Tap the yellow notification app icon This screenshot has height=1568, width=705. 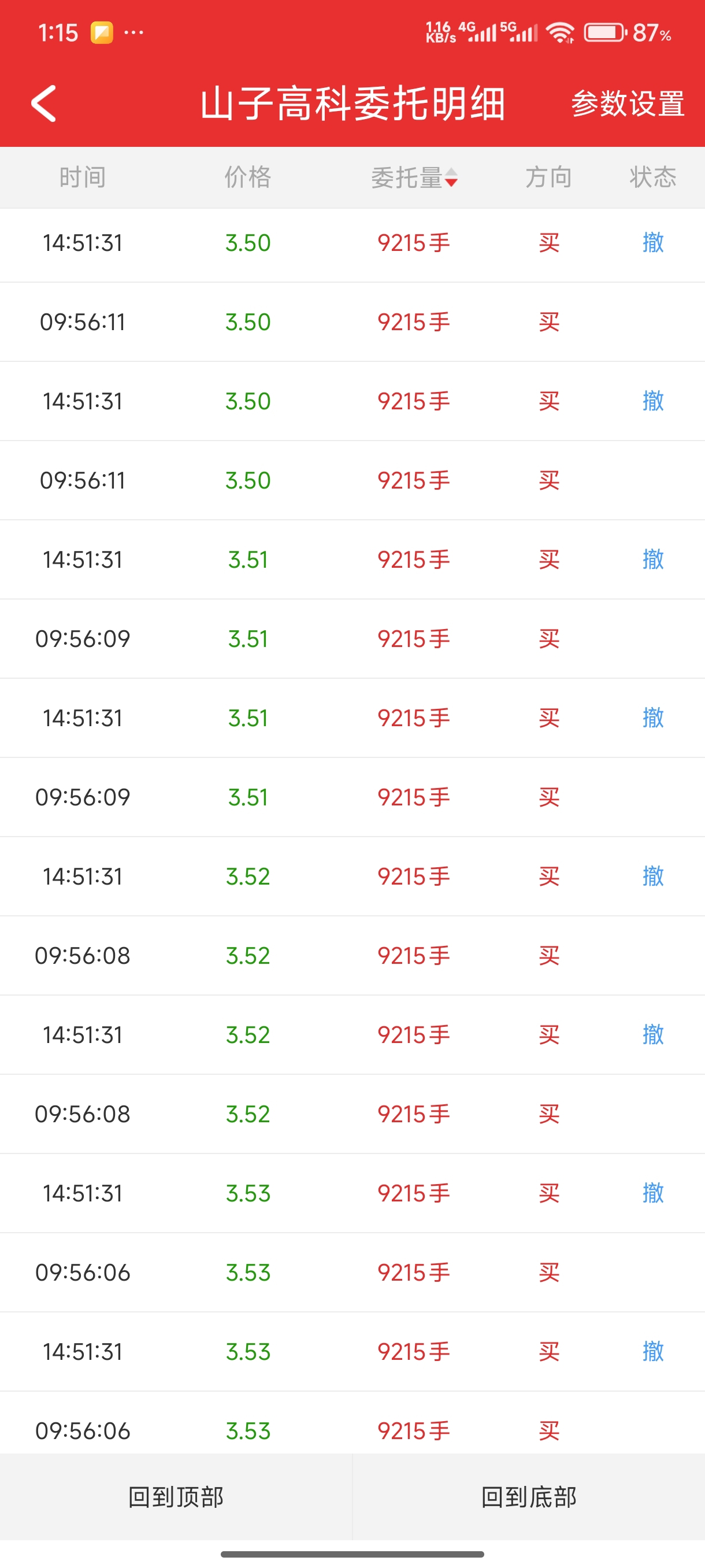[x=102, y=32]
